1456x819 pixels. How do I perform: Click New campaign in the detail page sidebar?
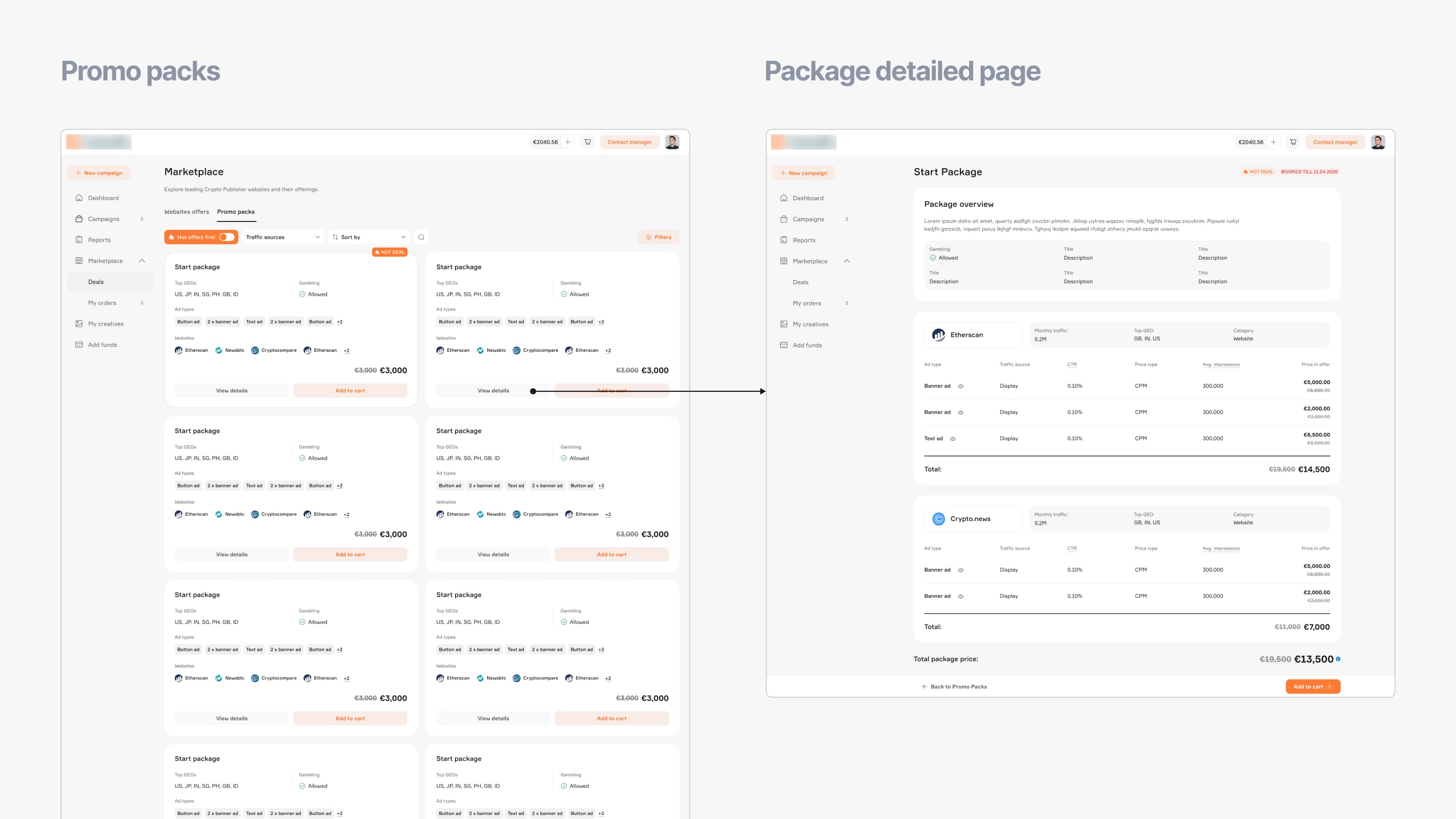tap(803, 173)
